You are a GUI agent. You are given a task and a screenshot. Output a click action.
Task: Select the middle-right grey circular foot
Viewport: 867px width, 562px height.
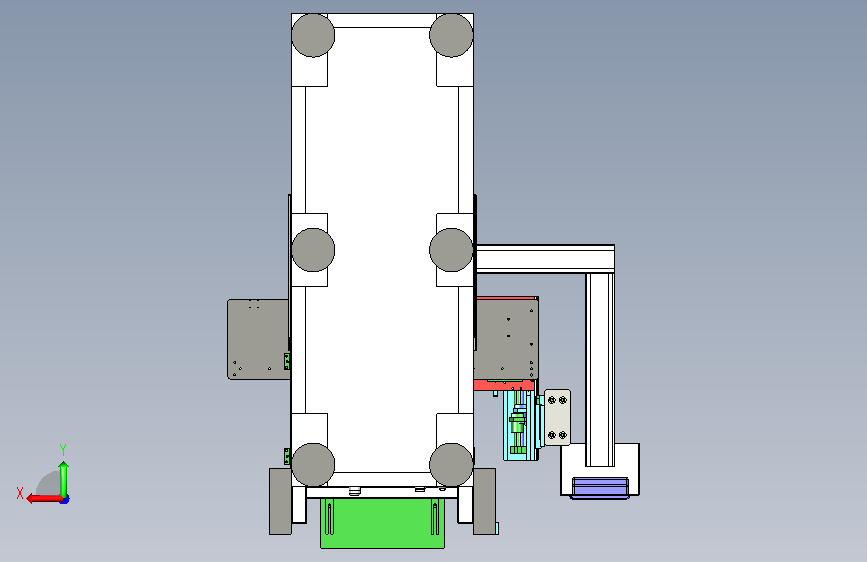point(451,250)
